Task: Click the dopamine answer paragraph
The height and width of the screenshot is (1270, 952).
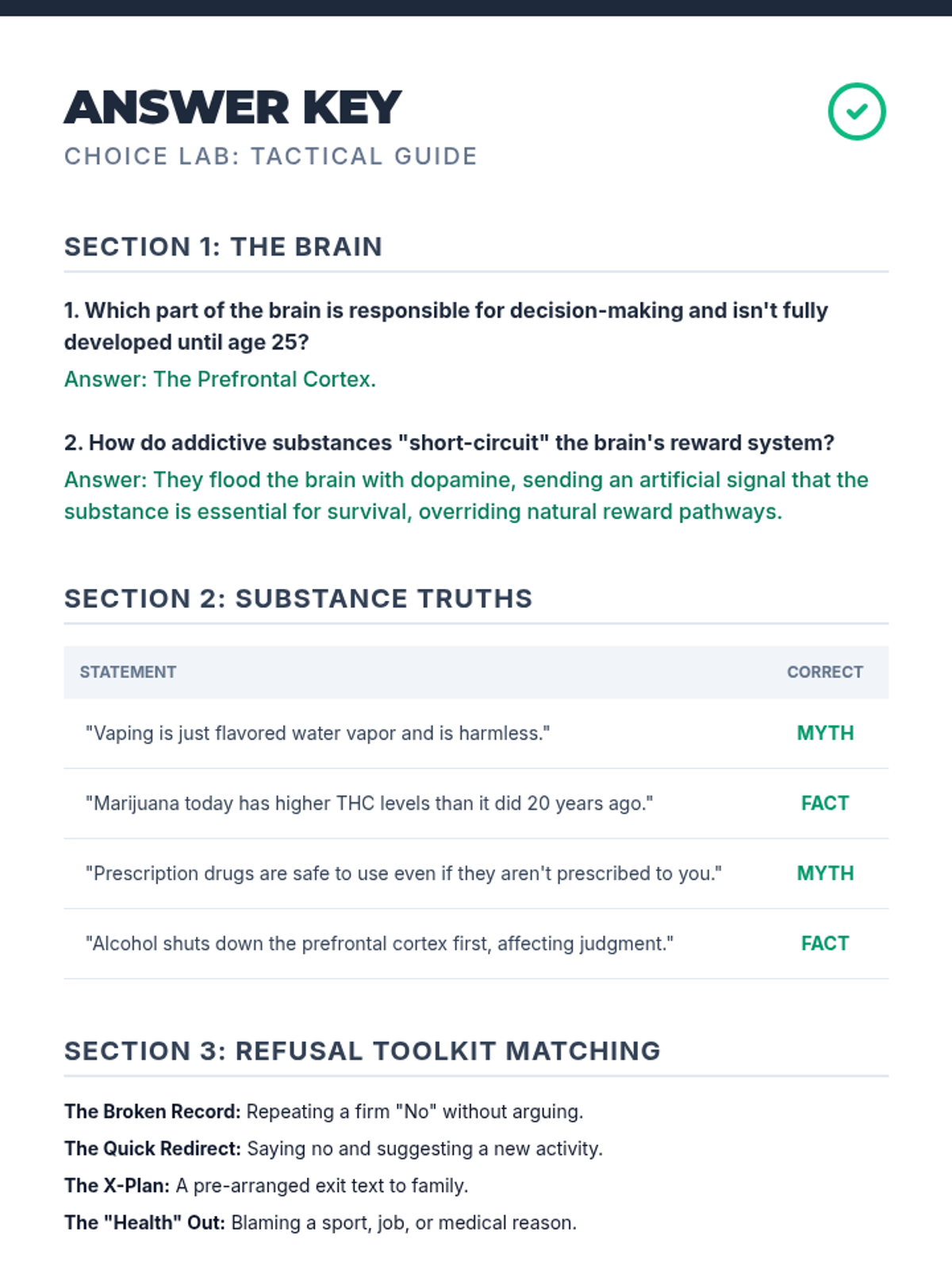Action: pyautogui.click(x=466, y=496)
